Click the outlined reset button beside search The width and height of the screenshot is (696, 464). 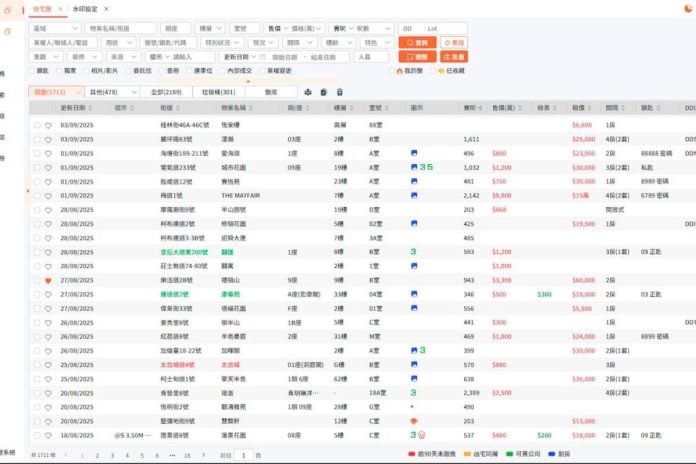[454, 43]
